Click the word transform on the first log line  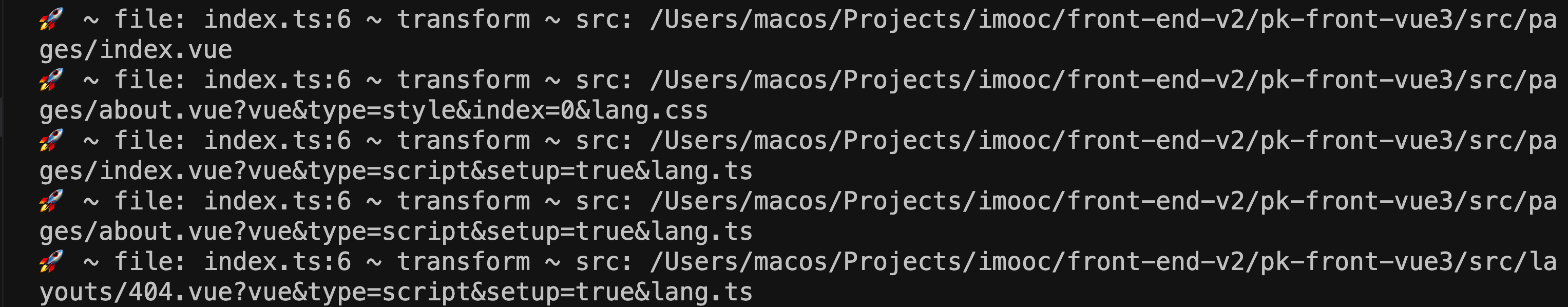pos(463,20)
